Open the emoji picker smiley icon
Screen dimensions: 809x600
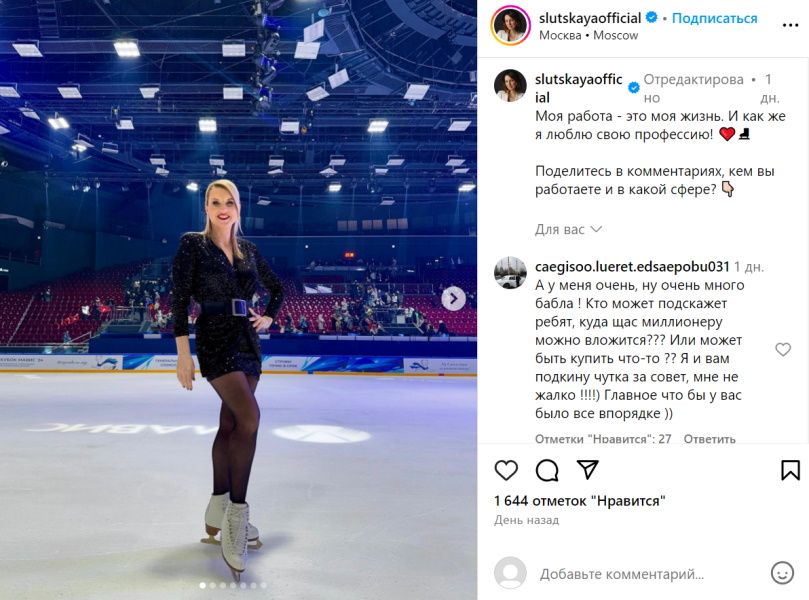coord(782,573)
